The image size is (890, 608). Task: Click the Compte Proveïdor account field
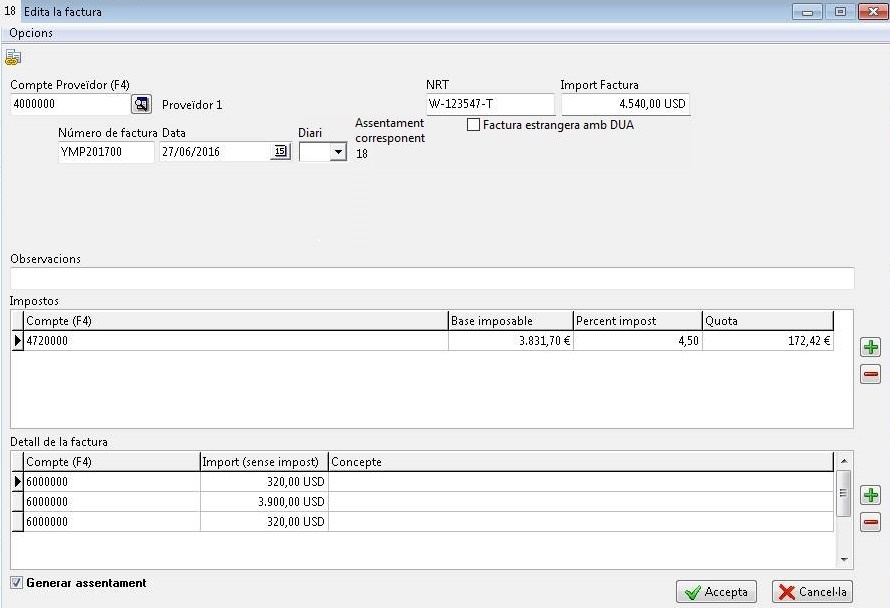(70, 104)
